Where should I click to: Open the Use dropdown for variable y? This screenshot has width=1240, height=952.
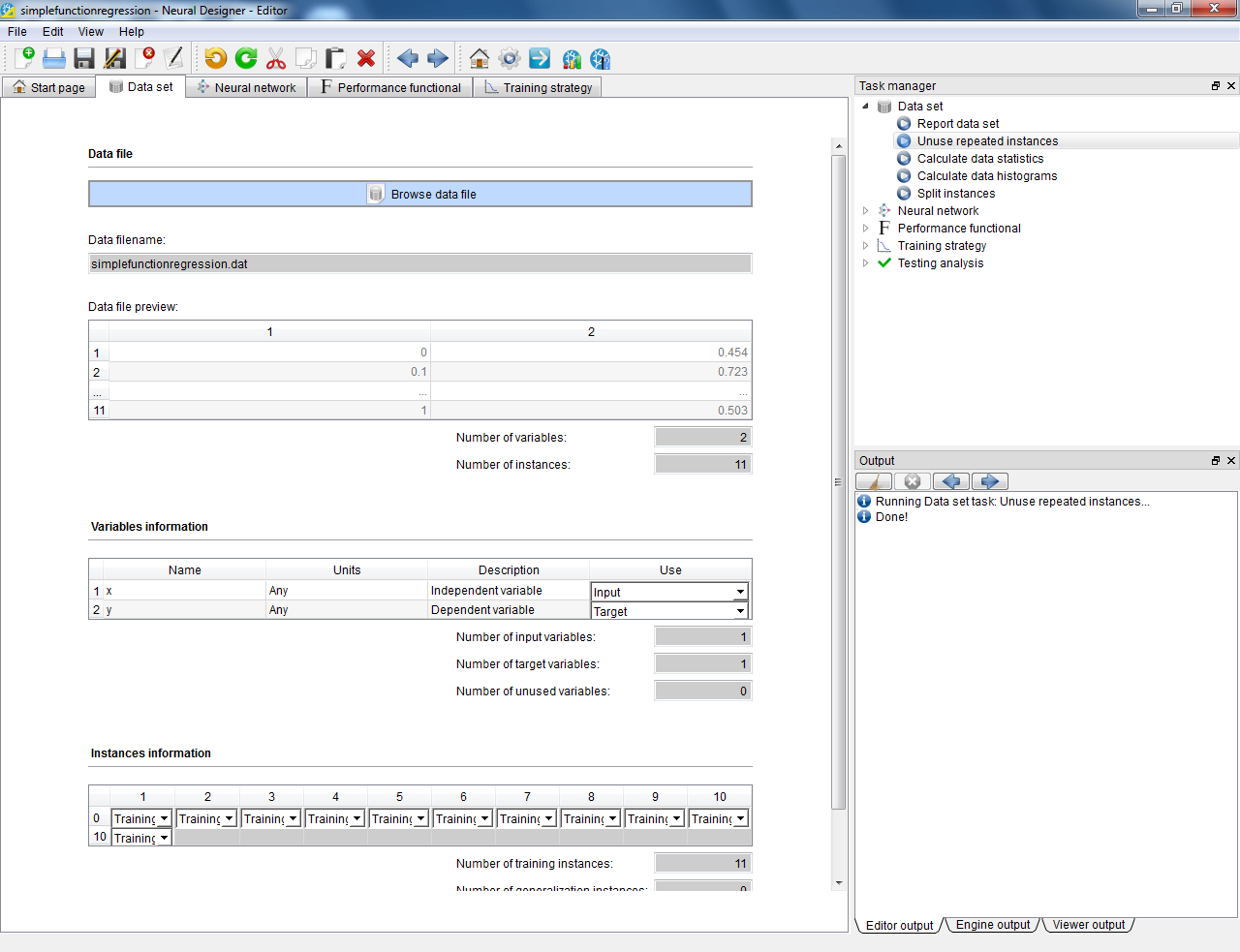click(x=740, y=611)
